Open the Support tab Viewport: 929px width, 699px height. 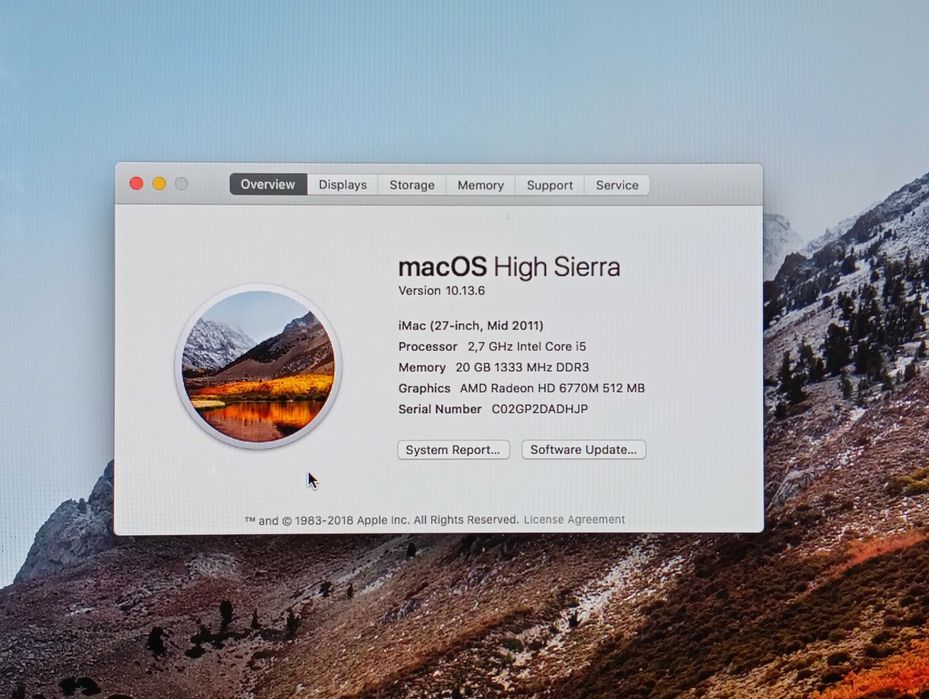coord(550,185)
